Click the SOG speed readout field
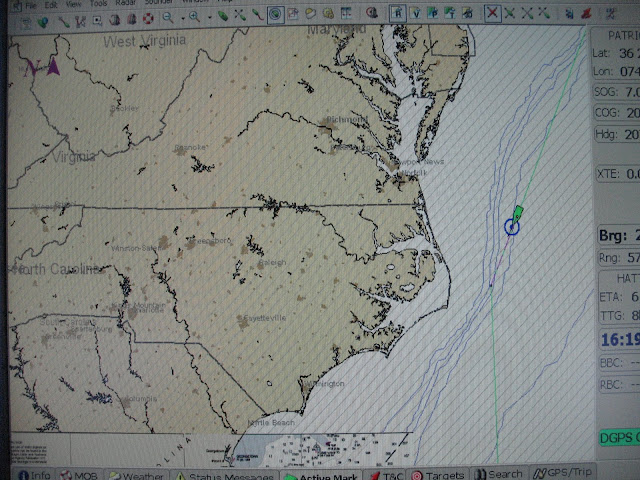The width and height of the screenshot is (640, 480). click(x=617, y=92)
